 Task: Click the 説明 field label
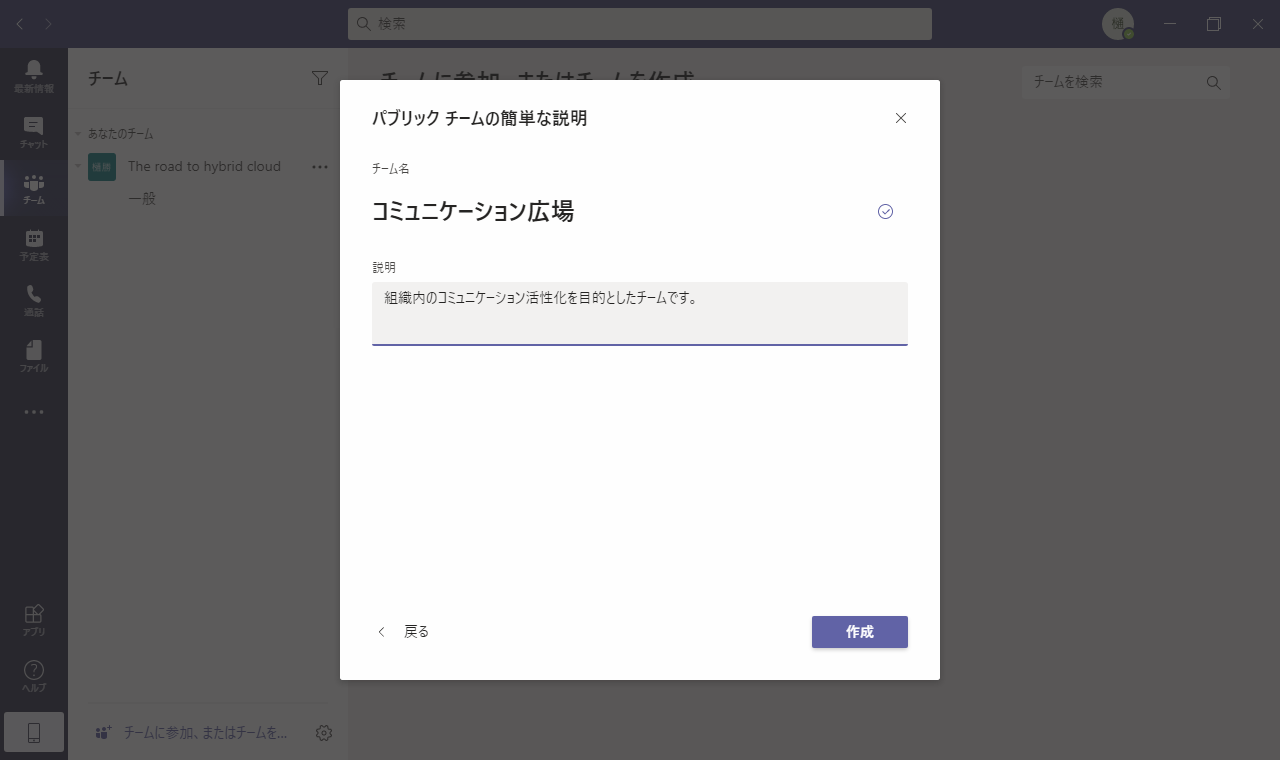point(384,268)
